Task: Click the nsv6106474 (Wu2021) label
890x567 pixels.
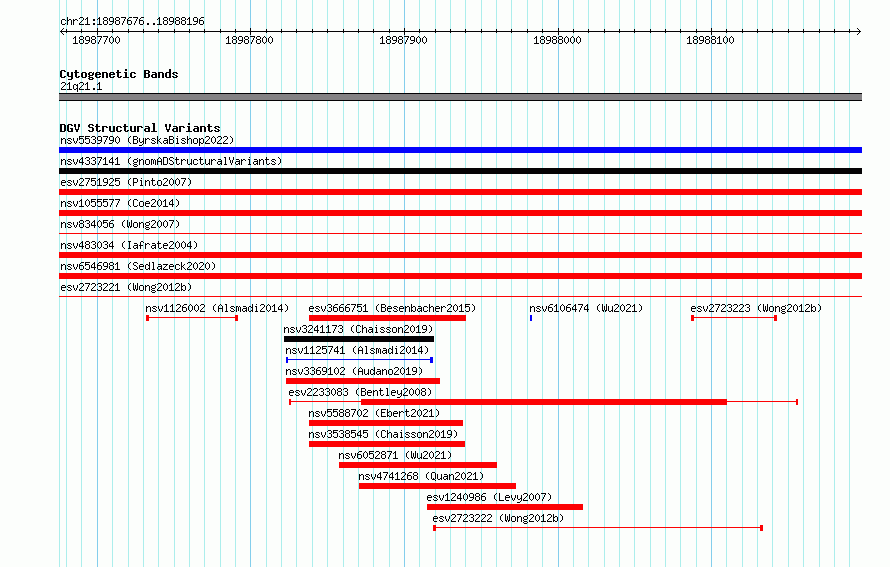Action: [x=586, y=308]
